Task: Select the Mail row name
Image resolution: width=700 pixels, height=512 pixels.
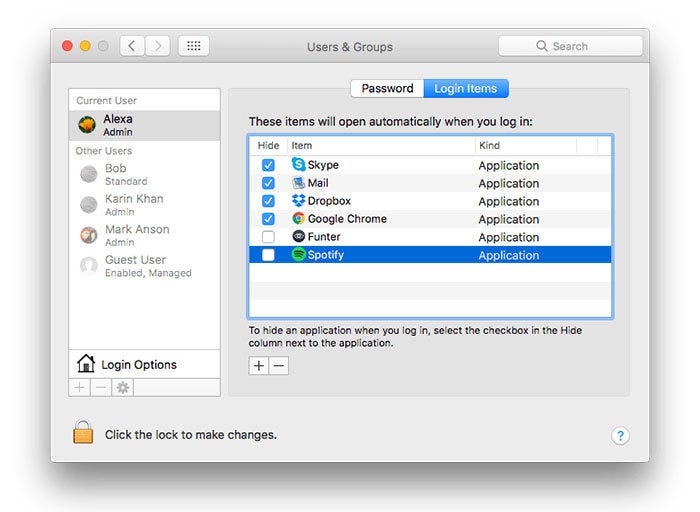Action: coord(318,183)
